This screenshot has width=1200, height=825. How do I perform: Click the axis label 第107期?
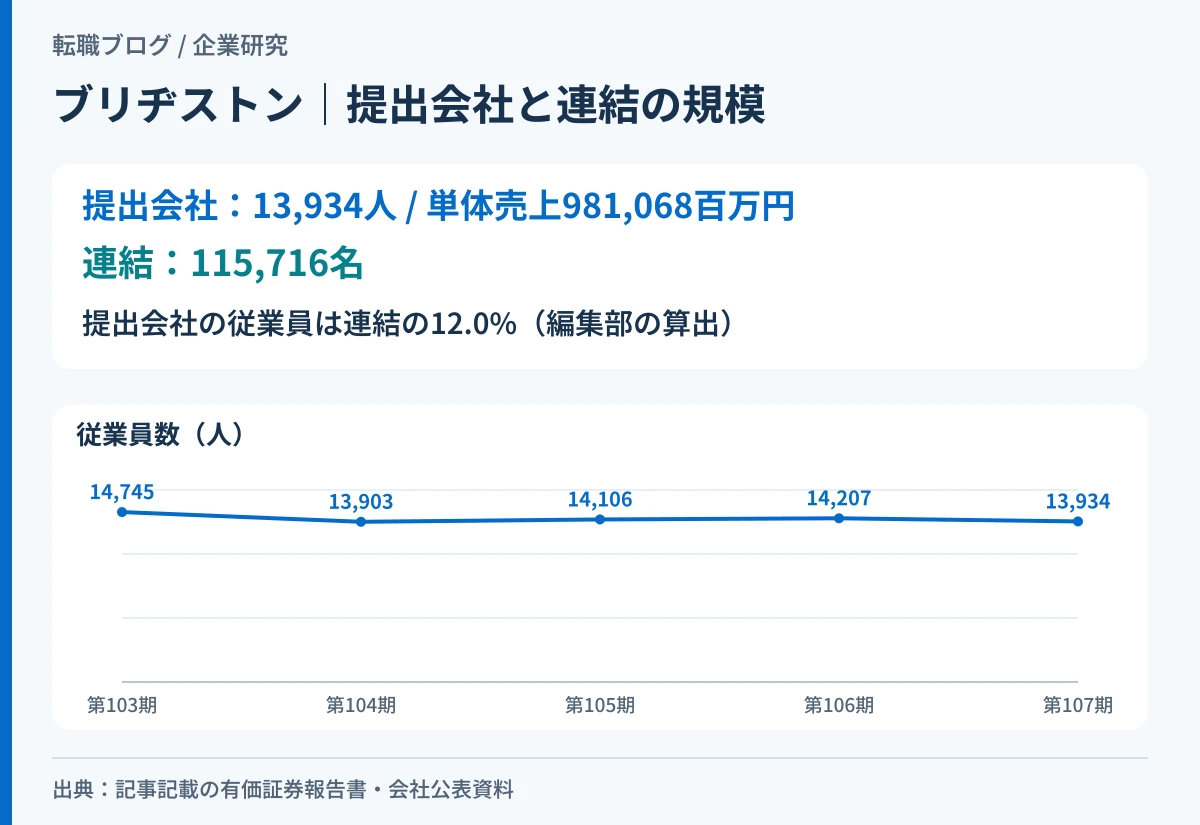1078,705
